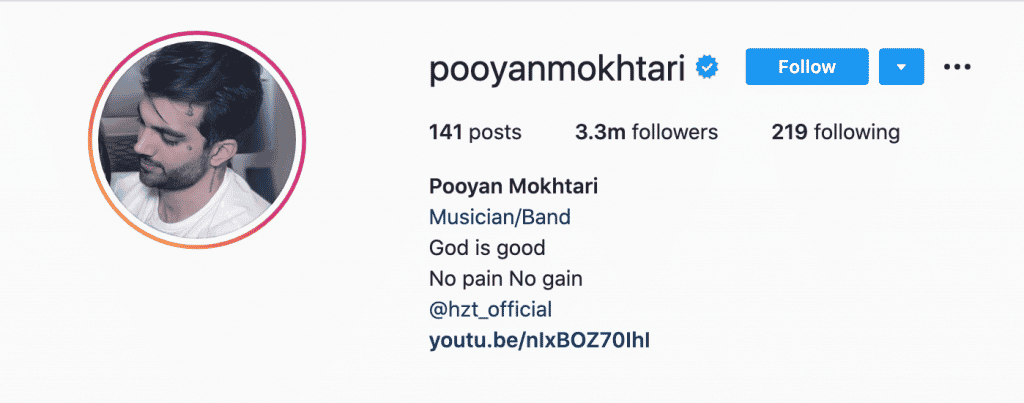Click the Pooyan Mokhtari display name
This screenshot has width=1024, height=403.
(x=506, y=187)
